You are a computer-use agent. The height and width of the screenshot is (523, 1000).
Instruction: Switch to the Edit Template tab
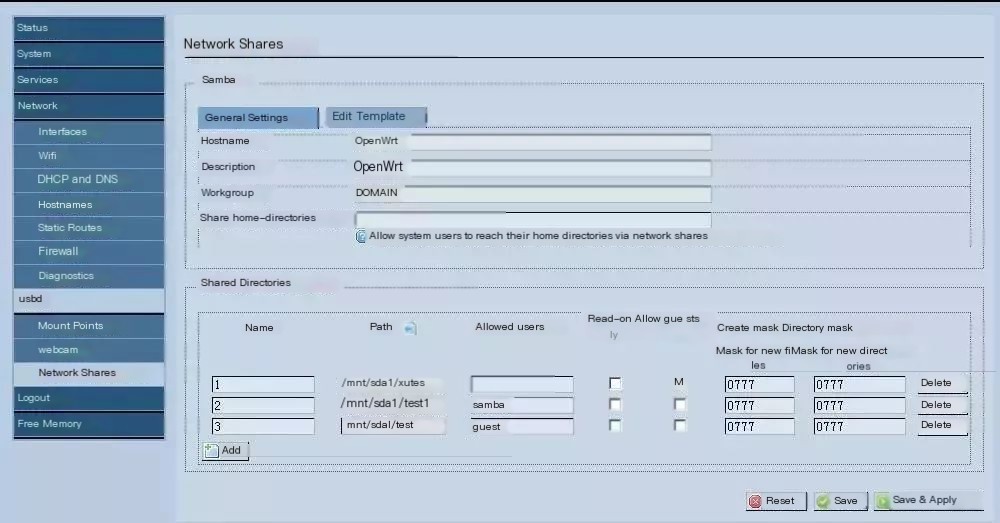point(376,117)
